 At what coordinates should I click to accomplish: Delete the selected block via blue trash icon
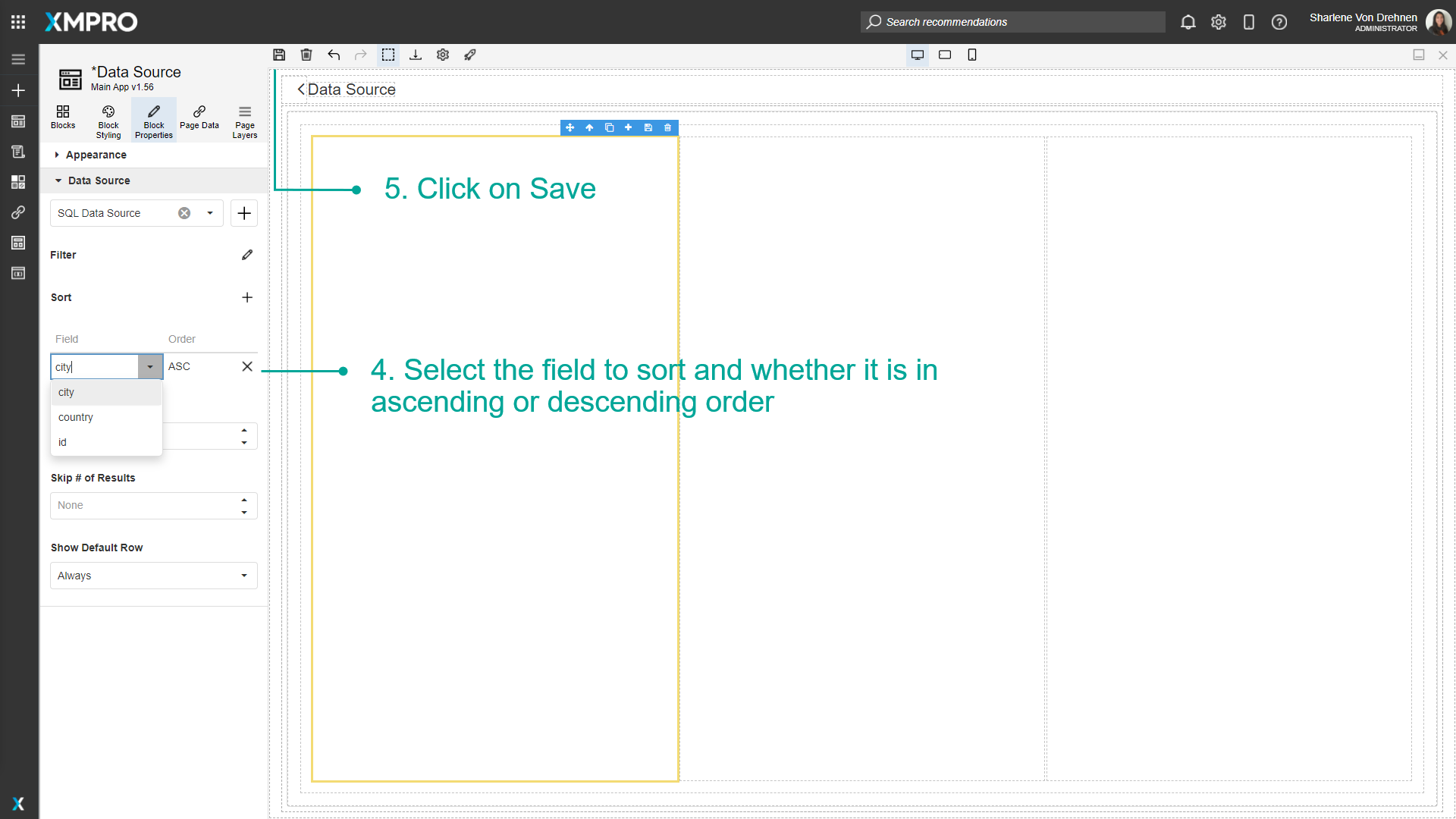667,127
